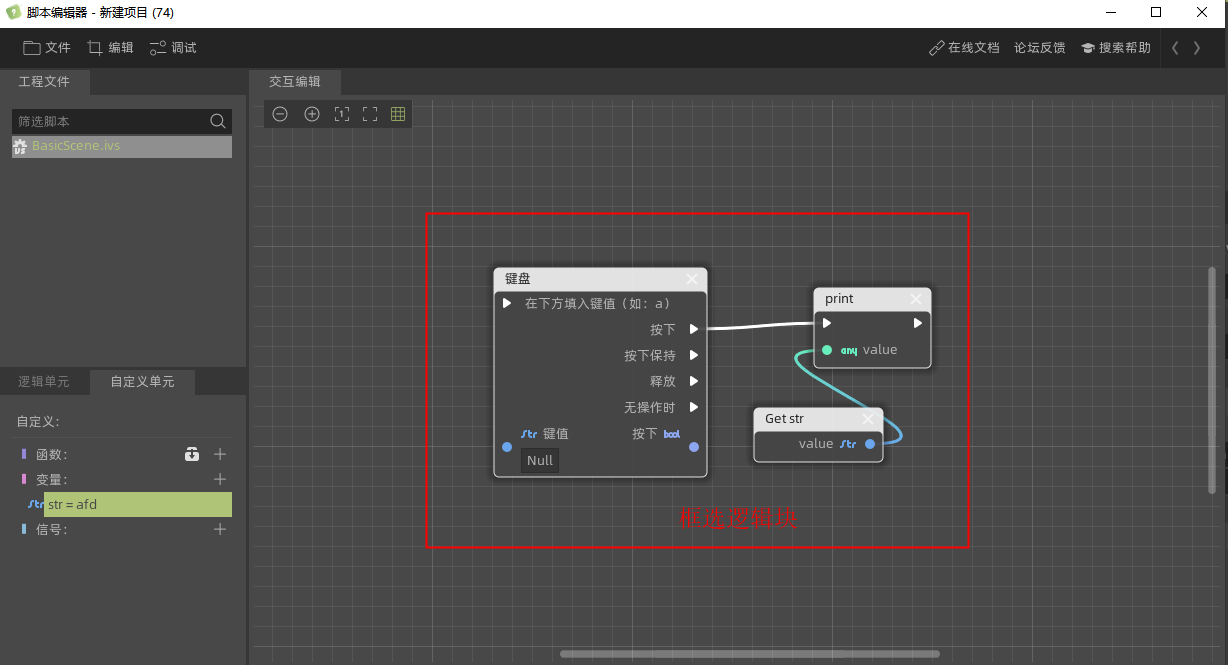Switch to the 交互编辑 tab
Image resolution: width=1228 pixels, height=665 pixels.
[295, 82]
